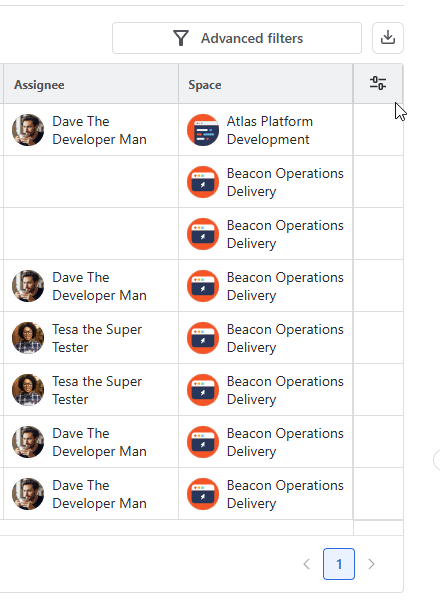Image resolution: width=440 pixels, height=600 pixels.
Task: Click the funnel filter icon
Action: [x=181, y=38]
